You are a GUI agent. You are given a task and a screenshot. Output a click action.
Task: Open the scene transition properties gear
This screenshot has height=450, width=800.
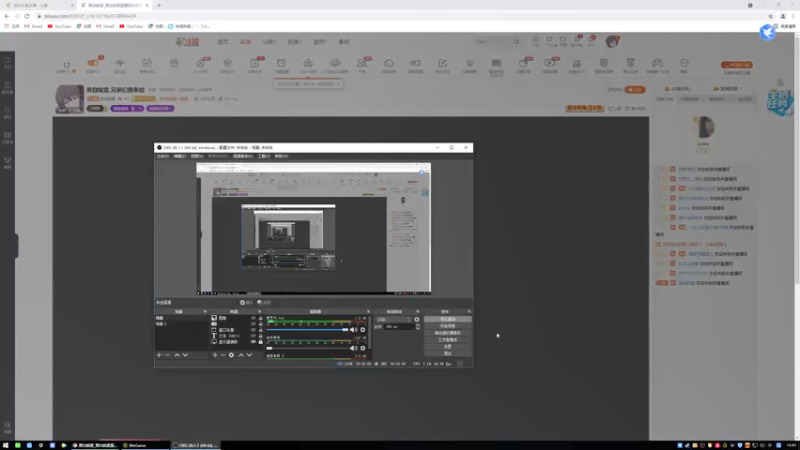coord(417,319)
